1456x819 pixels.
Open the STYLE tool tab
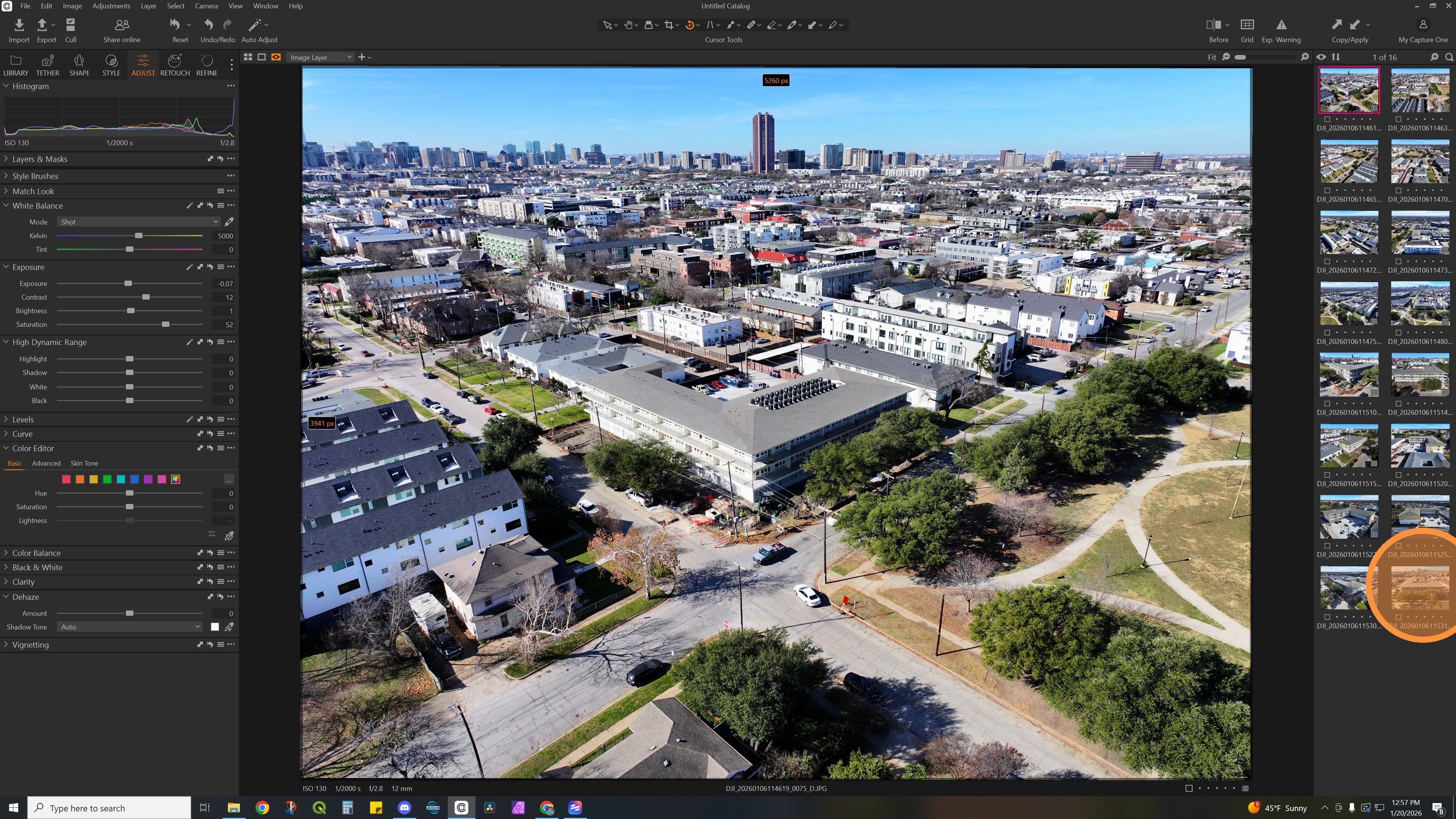coord(111,66)
